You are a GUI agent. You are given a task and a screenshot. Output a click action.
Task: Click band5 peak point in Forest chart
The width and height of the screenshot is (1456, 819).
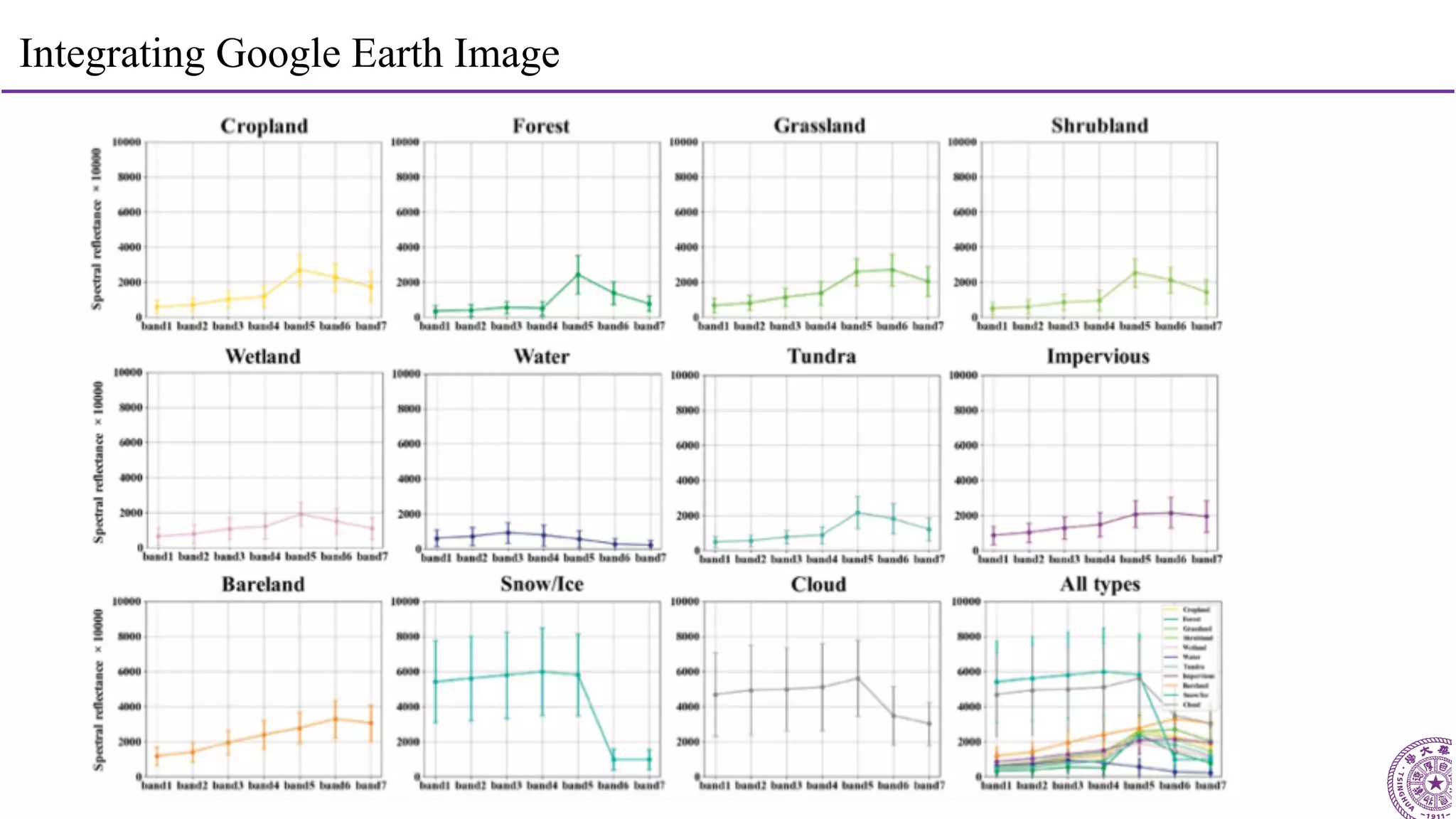pyautogui.click(x=578, y=274)
